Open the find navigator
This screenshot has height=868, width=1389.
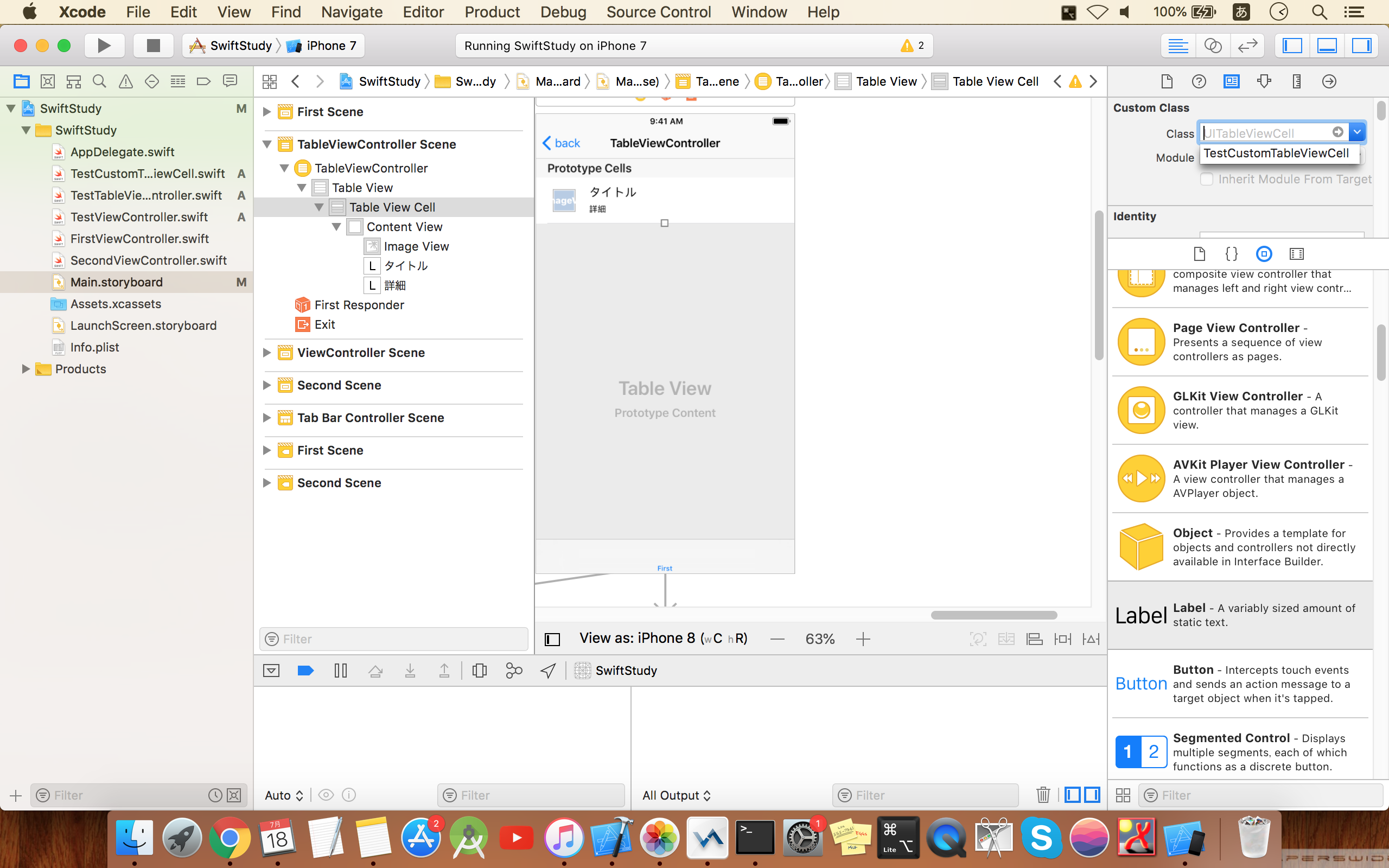tap(99, 81)
